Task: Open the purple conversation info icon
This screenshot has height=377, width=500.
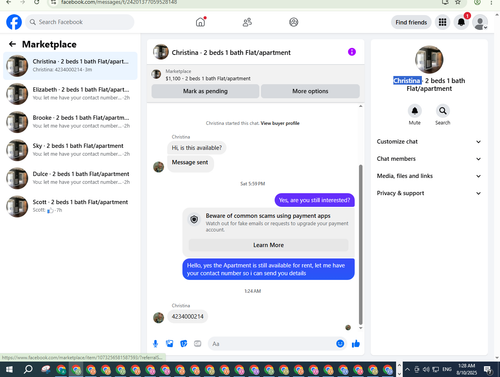Action: (x=352, y=52)
